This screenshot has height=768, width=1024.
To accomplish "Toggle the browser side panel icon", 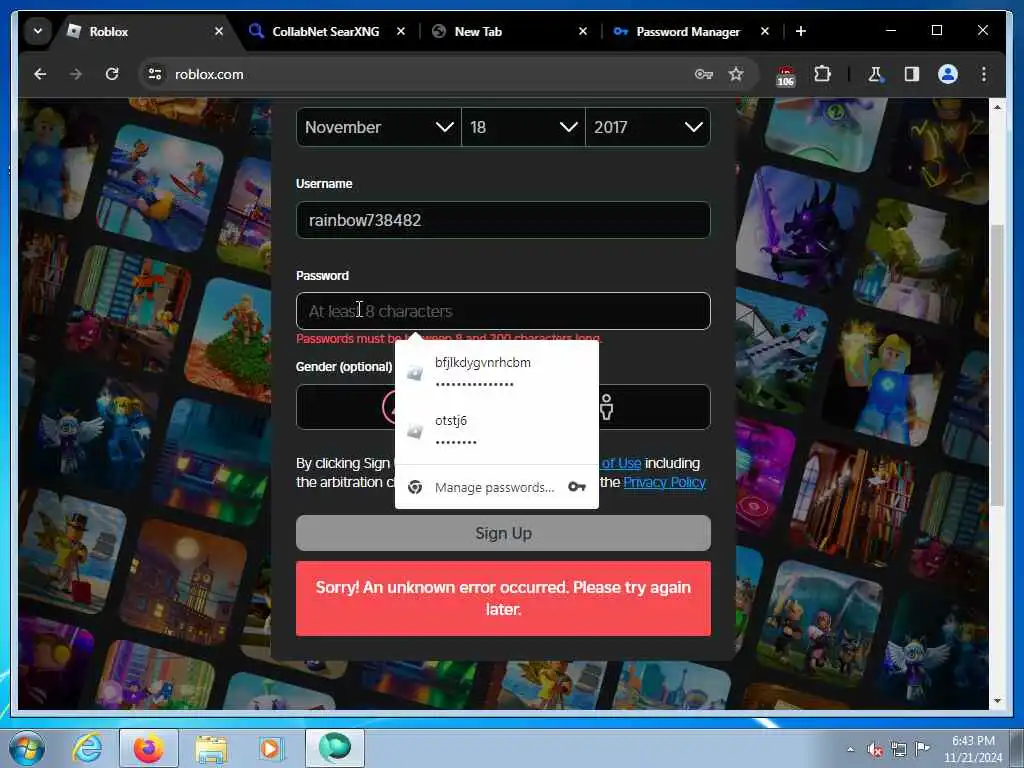I will click(912, 74).
